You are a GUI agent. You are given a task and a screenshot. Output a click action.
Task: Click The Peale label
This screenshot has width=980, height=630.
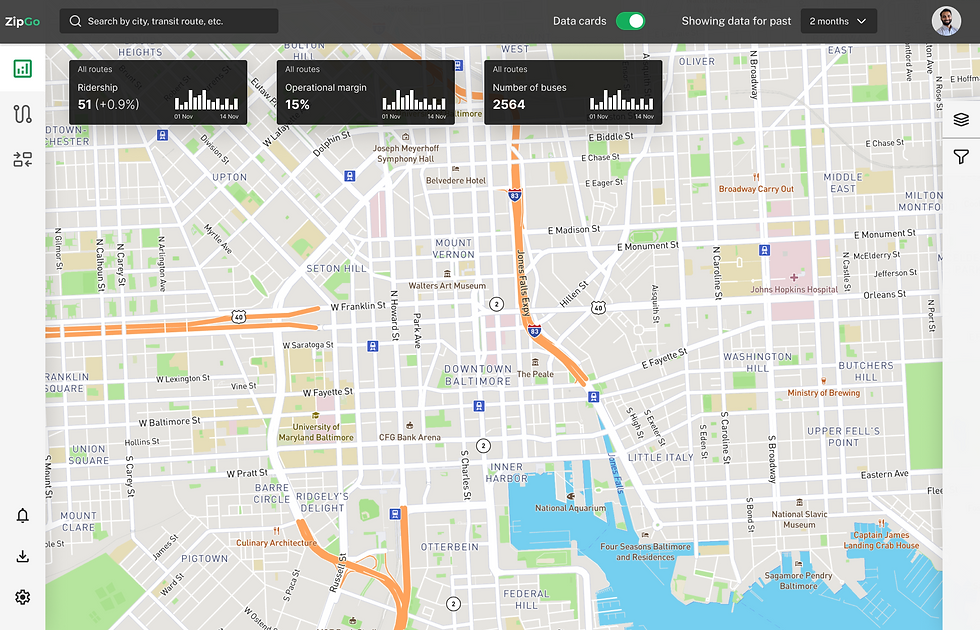pyautogui.click(x=535, y=374)
